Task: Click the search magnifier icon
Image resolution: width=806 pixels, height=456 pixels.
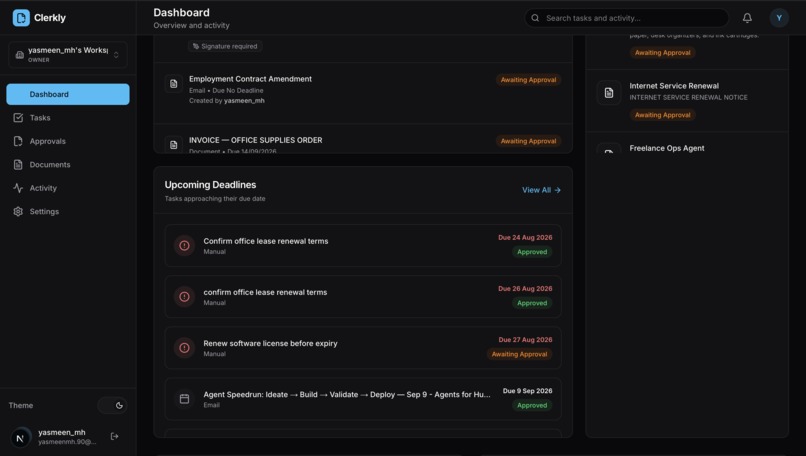Action: click(x=535, y=18)
